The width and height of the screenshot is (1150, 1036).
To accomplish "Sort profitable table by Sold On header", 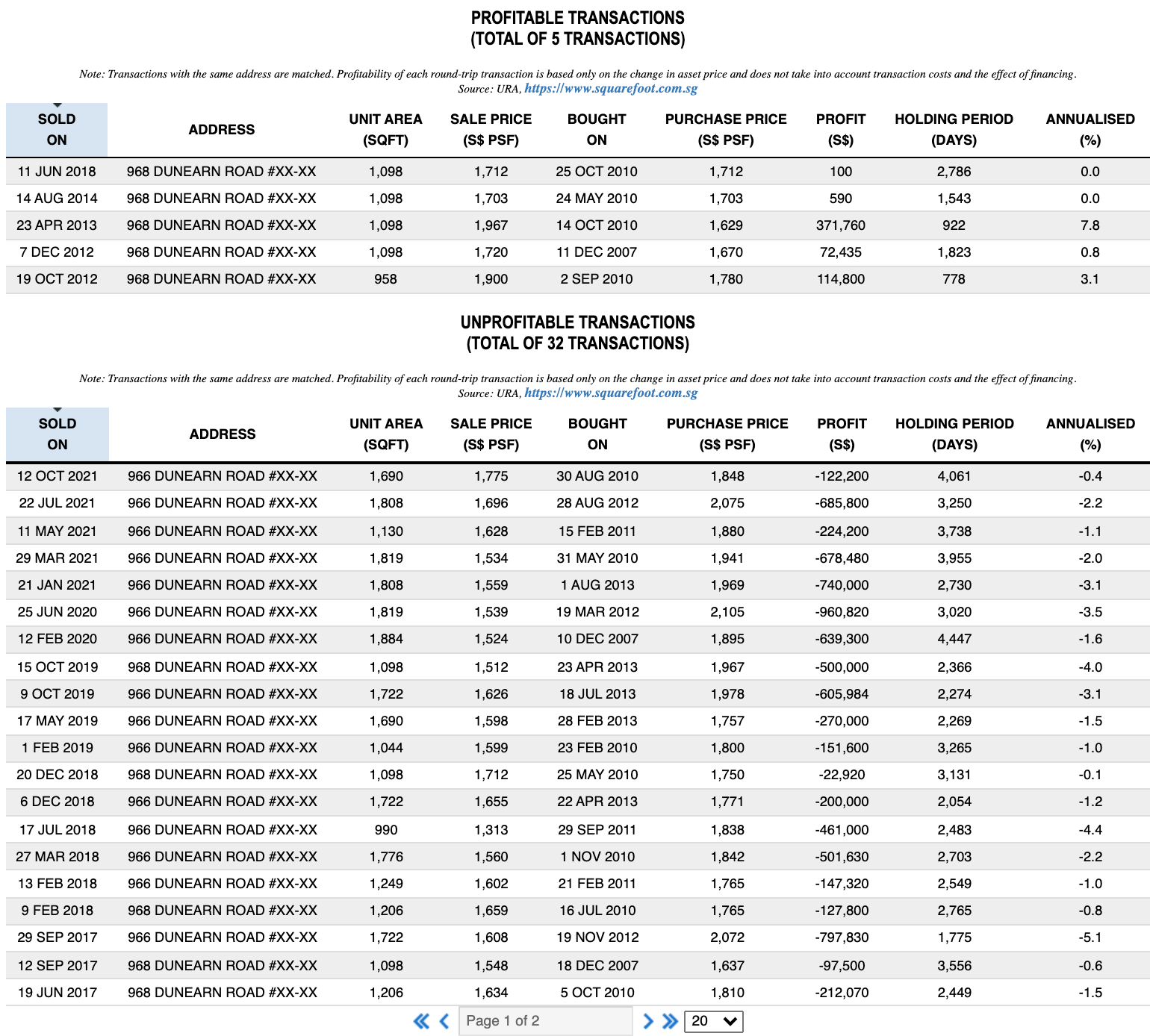I will (x=57, y=130).
